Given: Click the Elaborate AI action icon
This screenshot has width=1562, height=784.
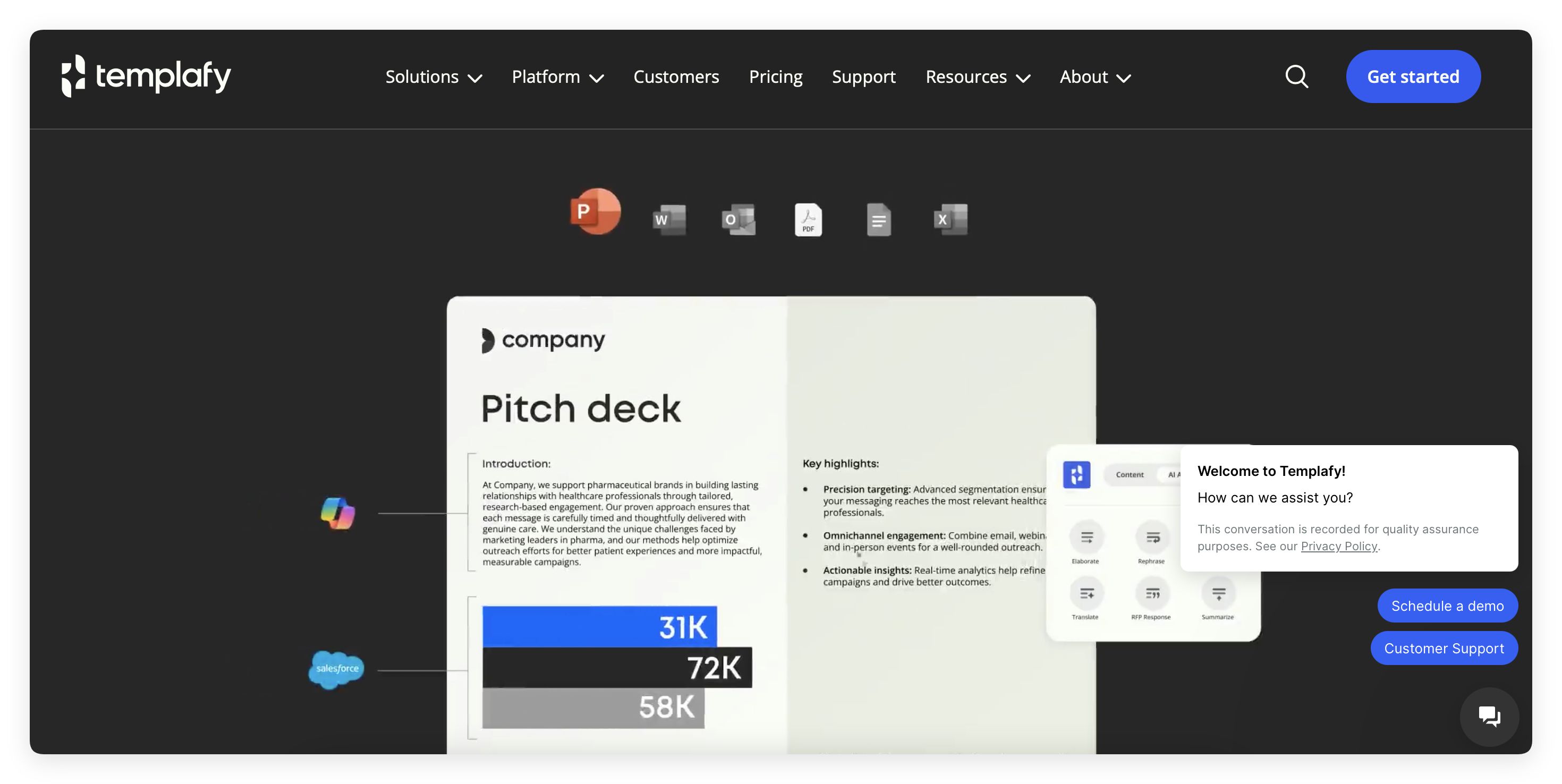Looking at the screenshot, I should pos(1086,537).
